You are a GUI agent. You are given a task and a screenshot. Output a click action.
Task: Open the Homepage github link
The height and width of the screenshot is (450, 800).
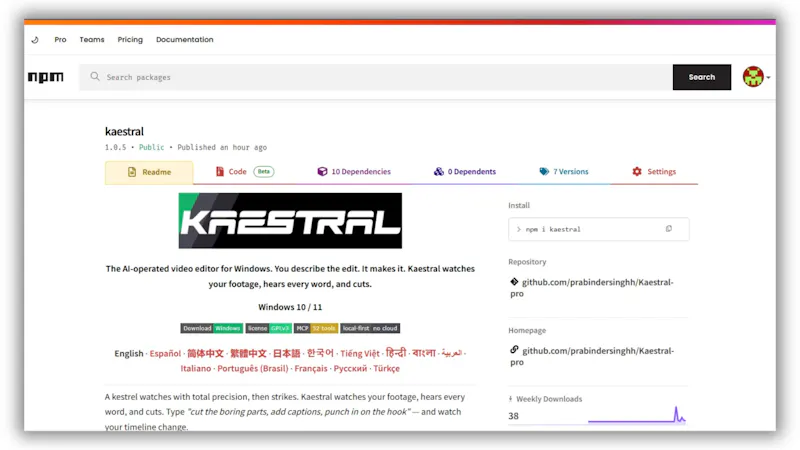pyautogui.click(x=592, y=356)
